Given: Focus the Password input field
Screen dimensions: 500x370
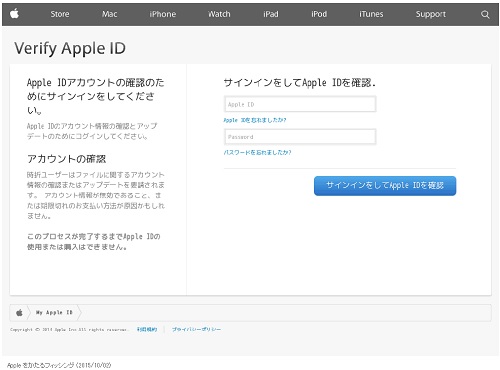Looking at the screenshot, I should coord(300,137).
